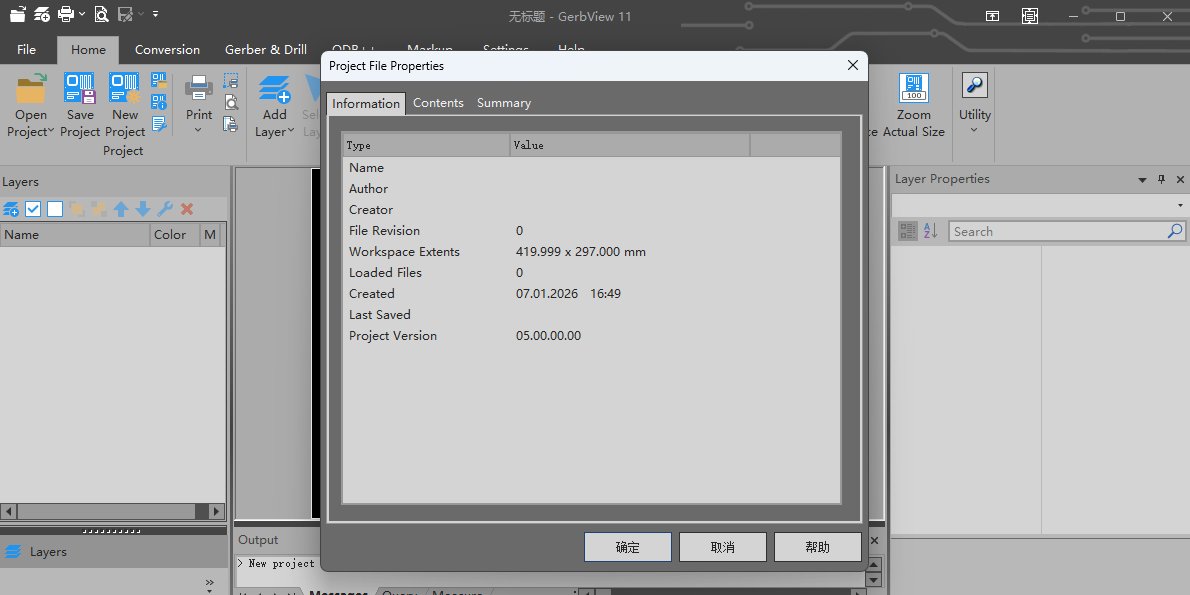The height and width of the screenshot is (595, 1190).
Task: Open the Summary tab in the dialog
Action: 503,103
